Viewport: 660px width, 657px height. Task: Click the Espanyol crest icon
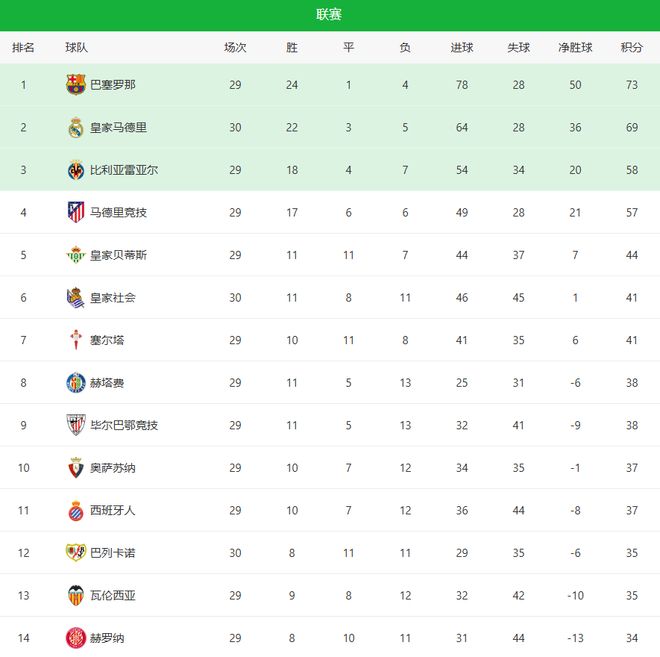coord(76,510)
